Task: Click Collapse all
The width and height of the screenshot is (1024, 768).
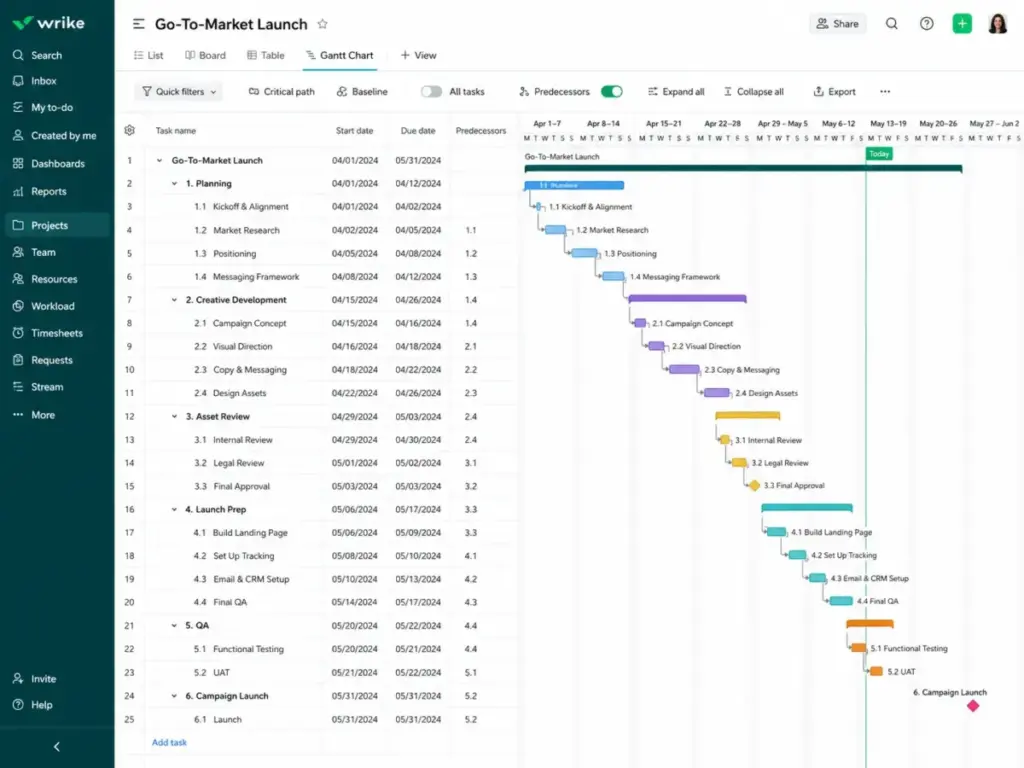Action: (x=754, y=91)
